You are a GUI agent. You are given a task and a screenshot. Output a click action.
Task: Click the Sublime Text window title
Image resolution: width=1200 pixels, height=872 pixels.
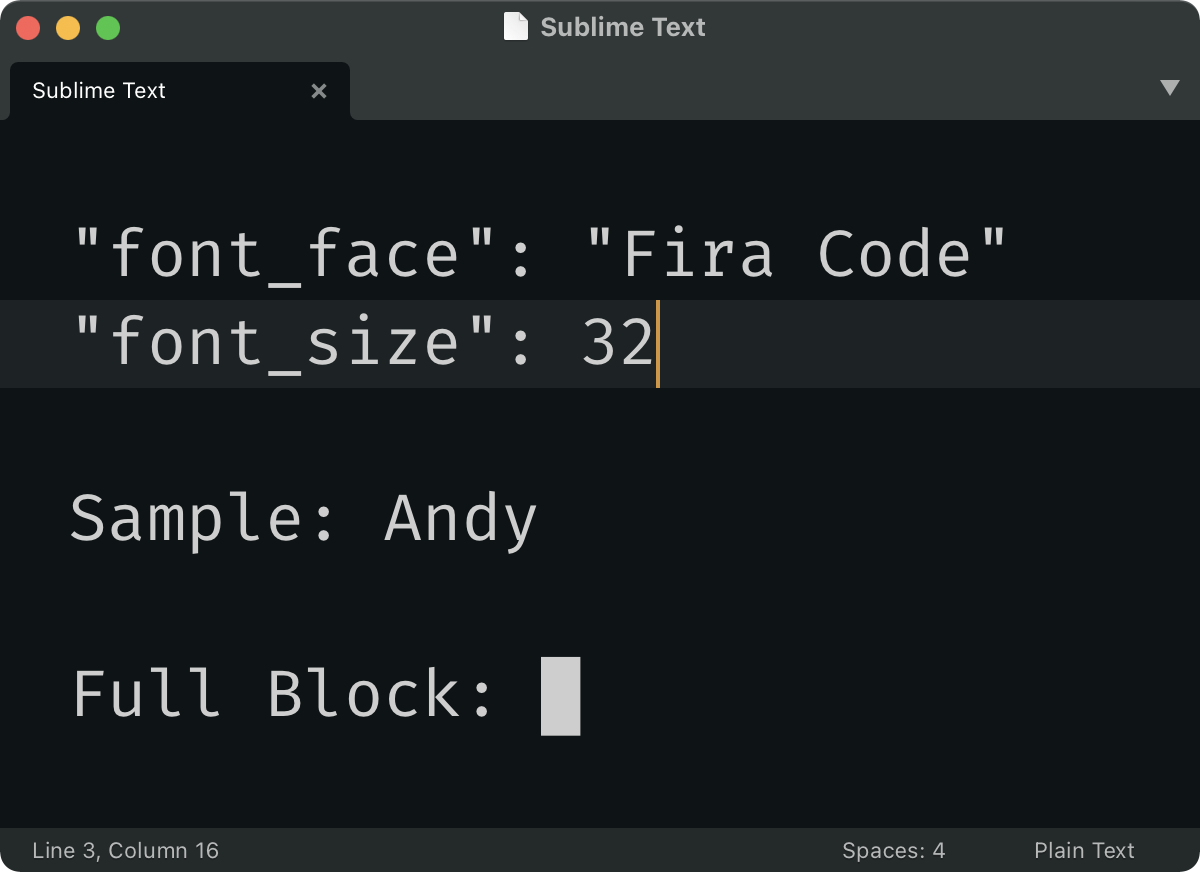point(622,27)
